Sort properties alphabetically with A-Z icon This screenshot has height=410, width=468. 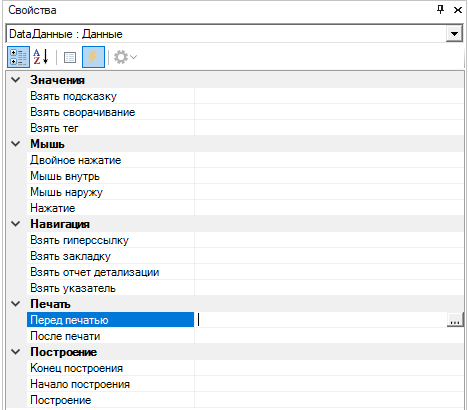tap(41, 57)
